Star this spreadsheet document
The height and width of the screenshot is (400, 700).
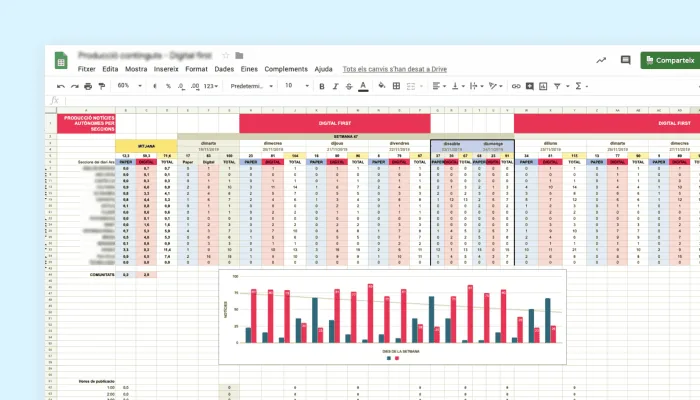[x=225, y=55]
